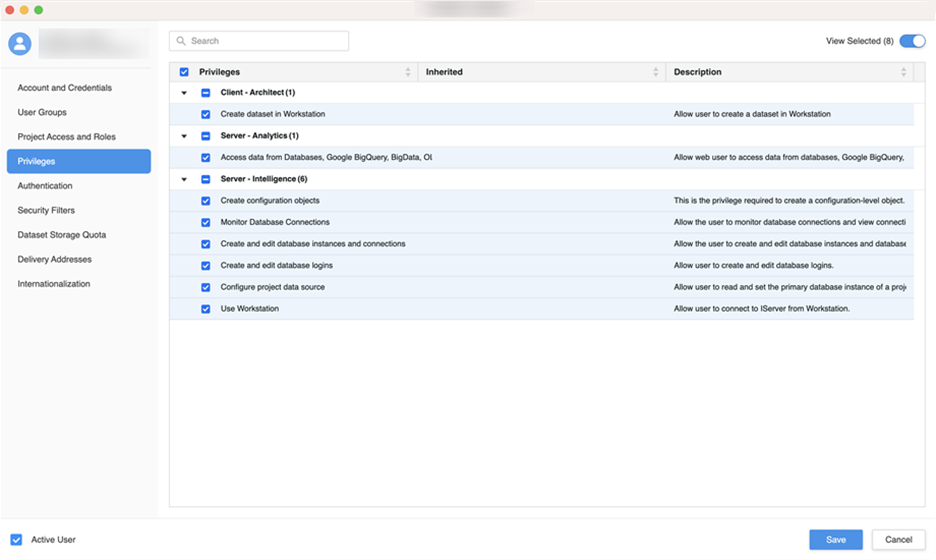936x560 pixels.
Task: Open the Security Filters section
Action: (46, 211)
